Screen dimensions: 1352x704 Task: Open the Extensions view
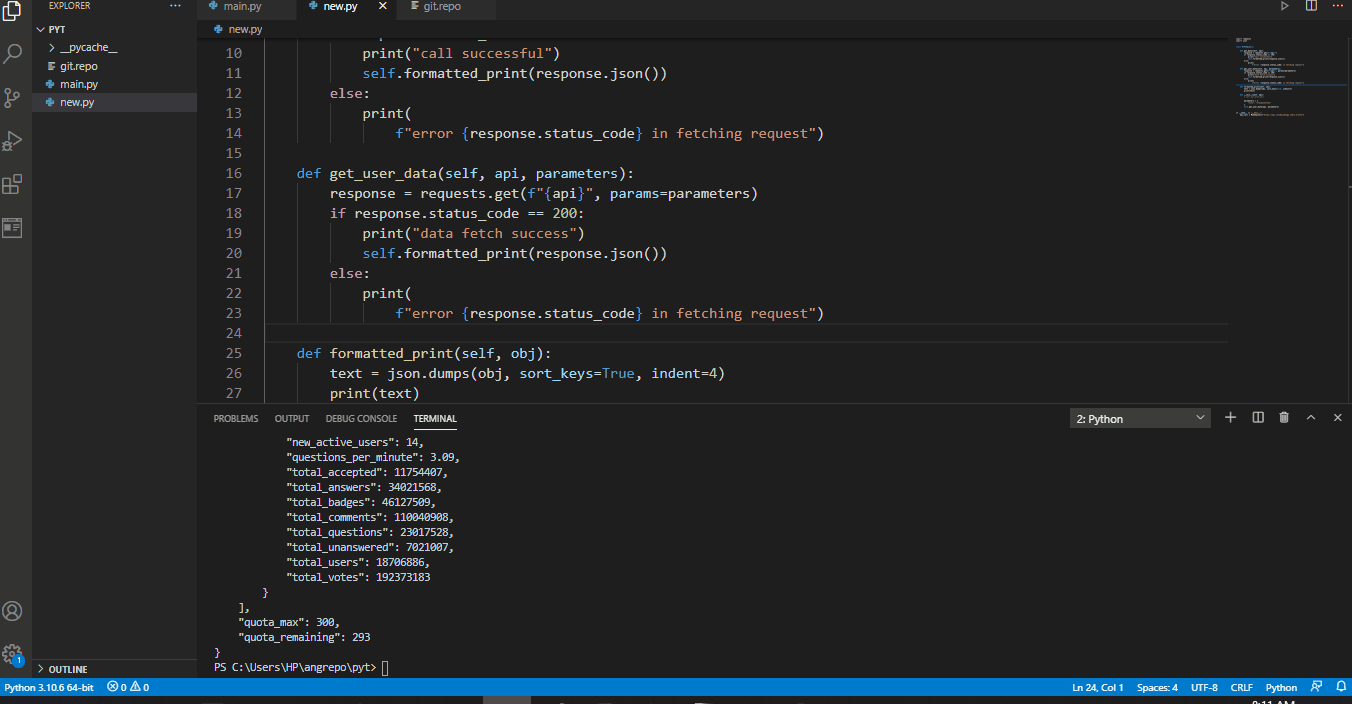coord(13,184)
